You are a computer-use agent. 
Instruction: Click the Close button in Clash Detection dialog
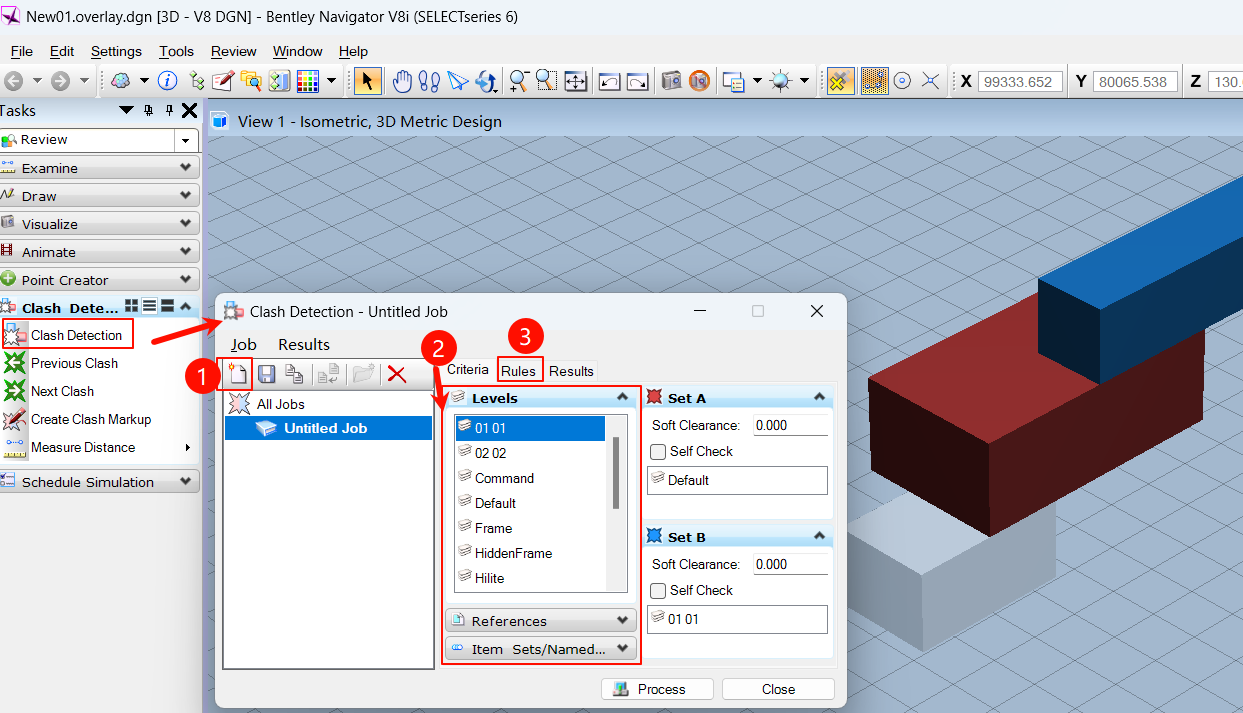(x=778, y=689)
